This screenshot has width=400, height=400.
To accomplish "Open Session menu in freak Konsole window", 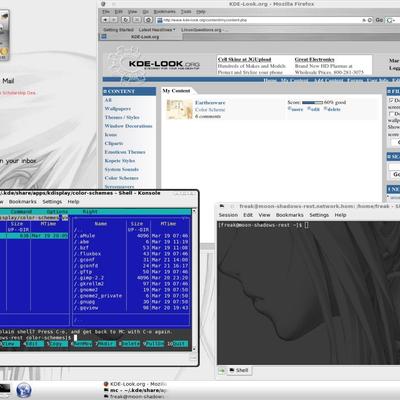I will [228, 215].
